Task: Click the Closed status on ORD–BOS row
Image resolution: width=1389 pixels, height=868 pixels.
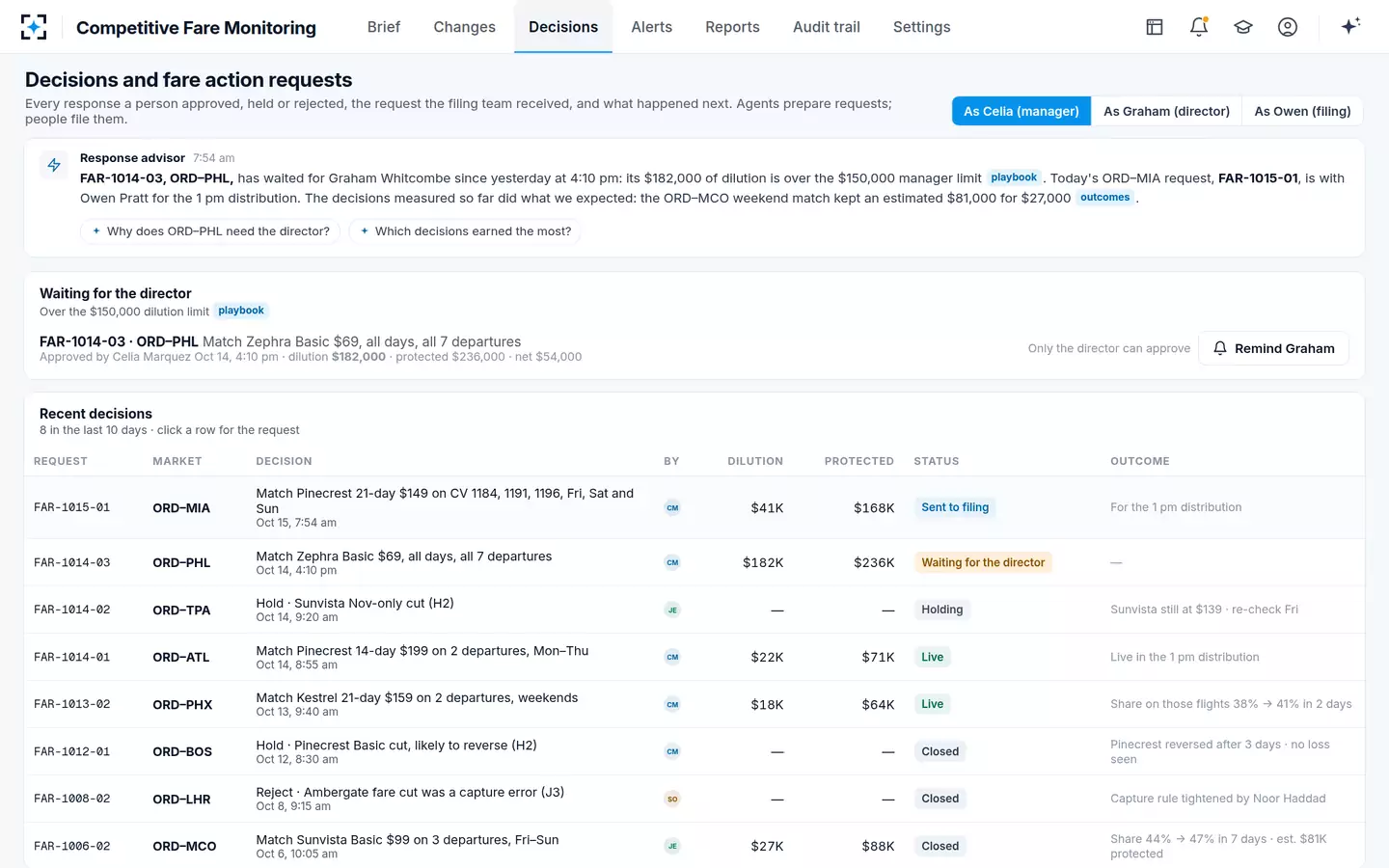Action: pyautogui.click(x=940, y=751)
